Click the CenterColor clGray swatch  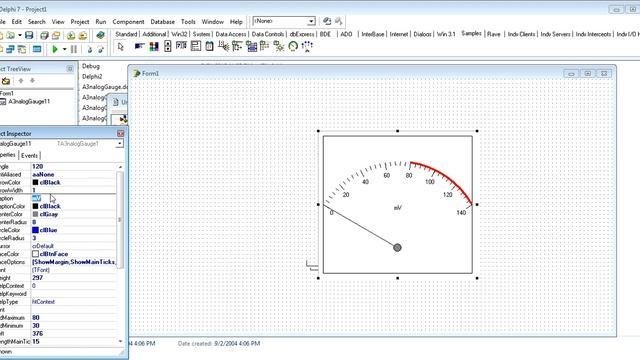pos(35,214)
